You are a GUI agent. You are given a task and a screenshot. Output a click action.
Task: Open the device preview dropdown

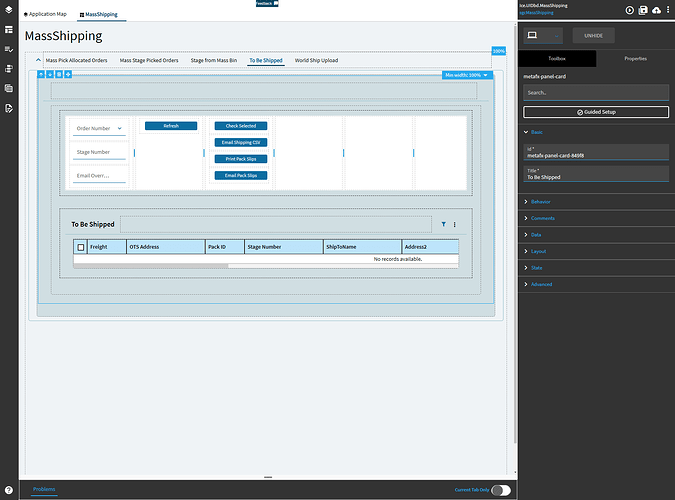tap(543, 35)
